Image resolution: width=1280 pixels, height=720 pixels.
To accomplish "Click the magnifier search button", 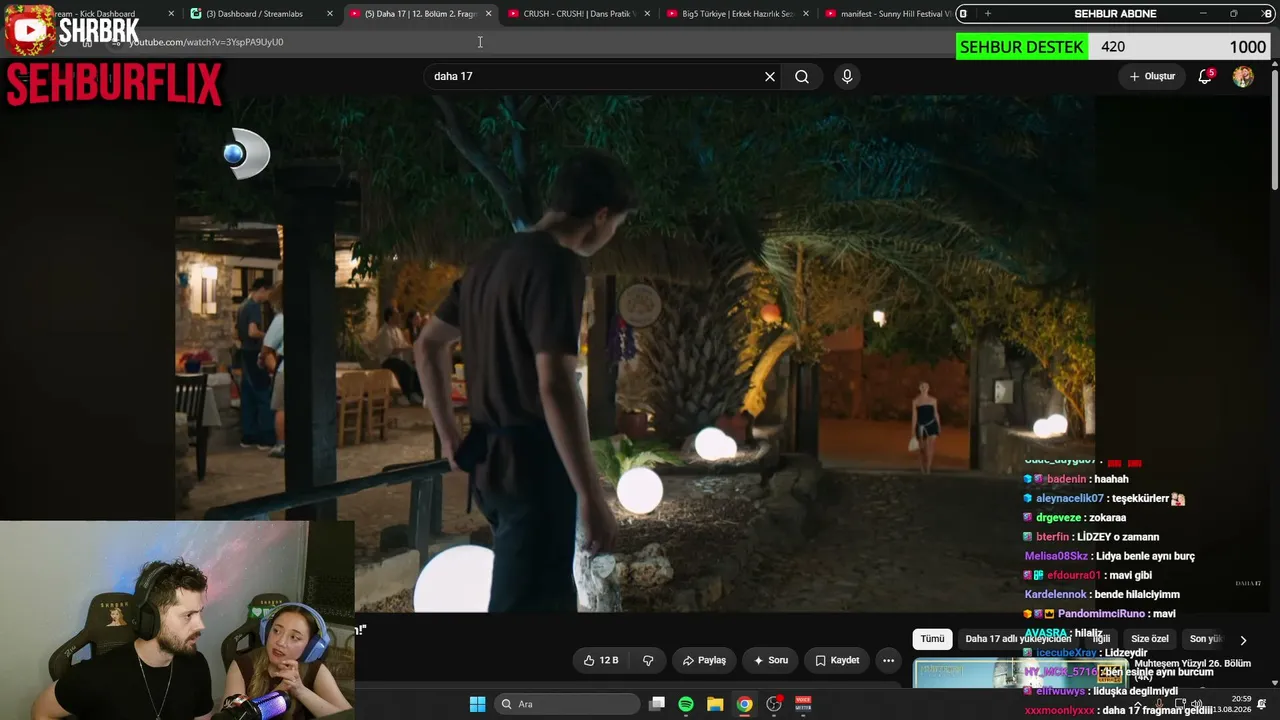I will (802, 76).
